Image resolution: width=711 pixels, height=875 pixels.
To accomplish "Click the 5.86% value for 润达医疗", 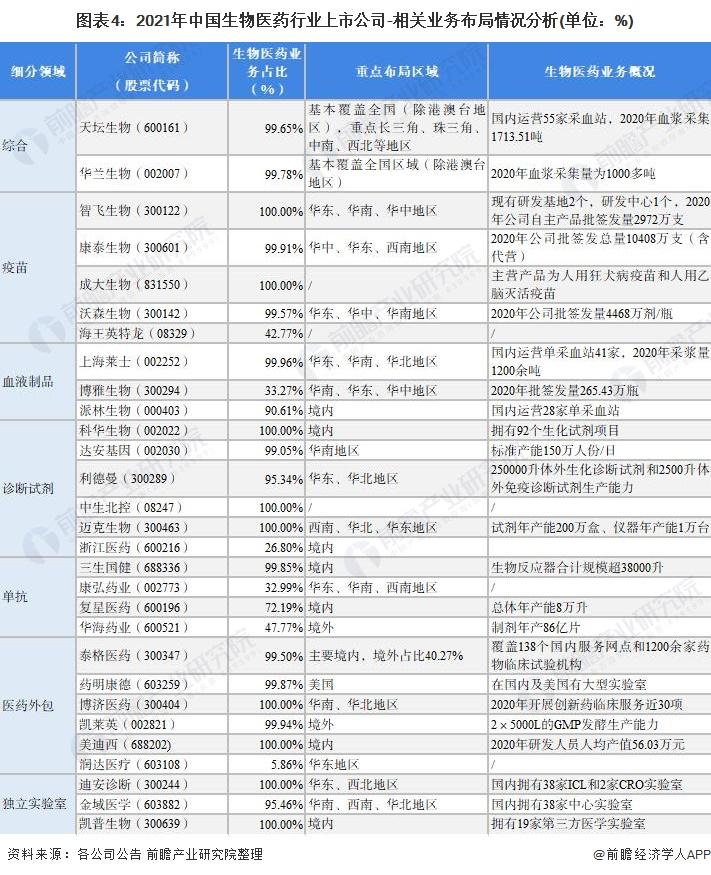I will tap(287, 765).
